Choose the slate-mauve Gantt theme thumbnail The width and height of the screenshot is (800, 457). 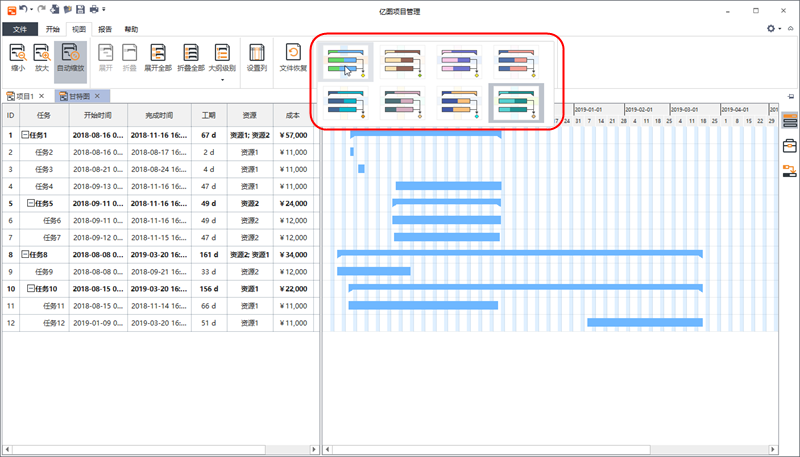pyautogui.click(x=403, y=104)
